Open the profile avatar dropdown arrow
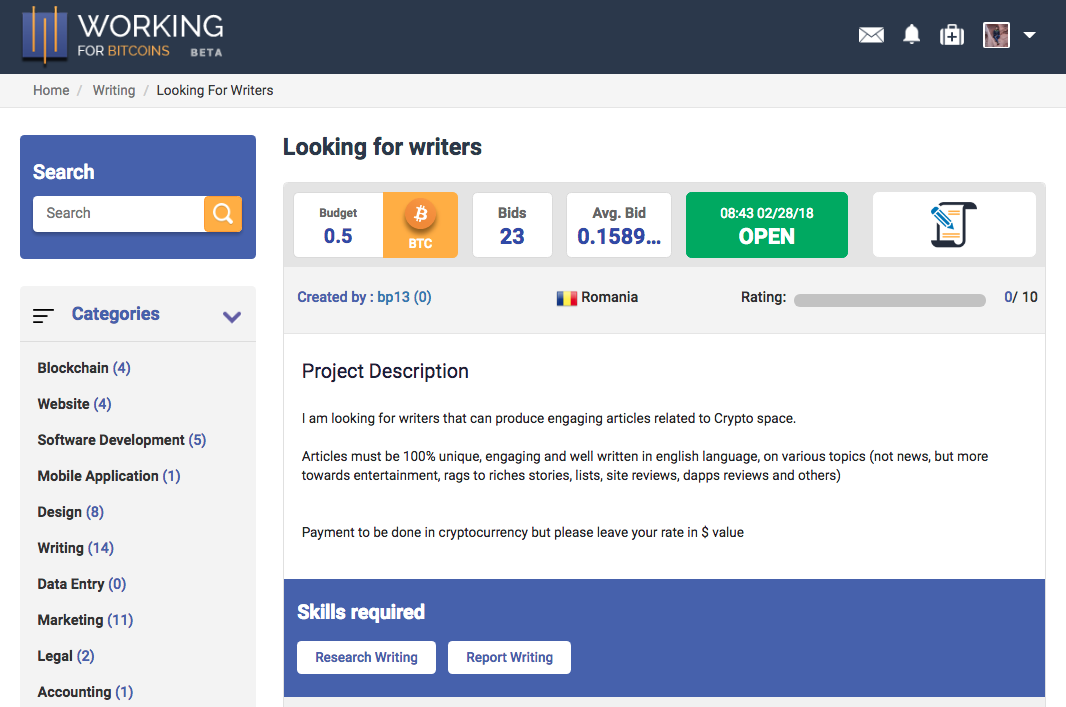The height and width of the screenshot is (707, 1066). [x=1029, y=34]
